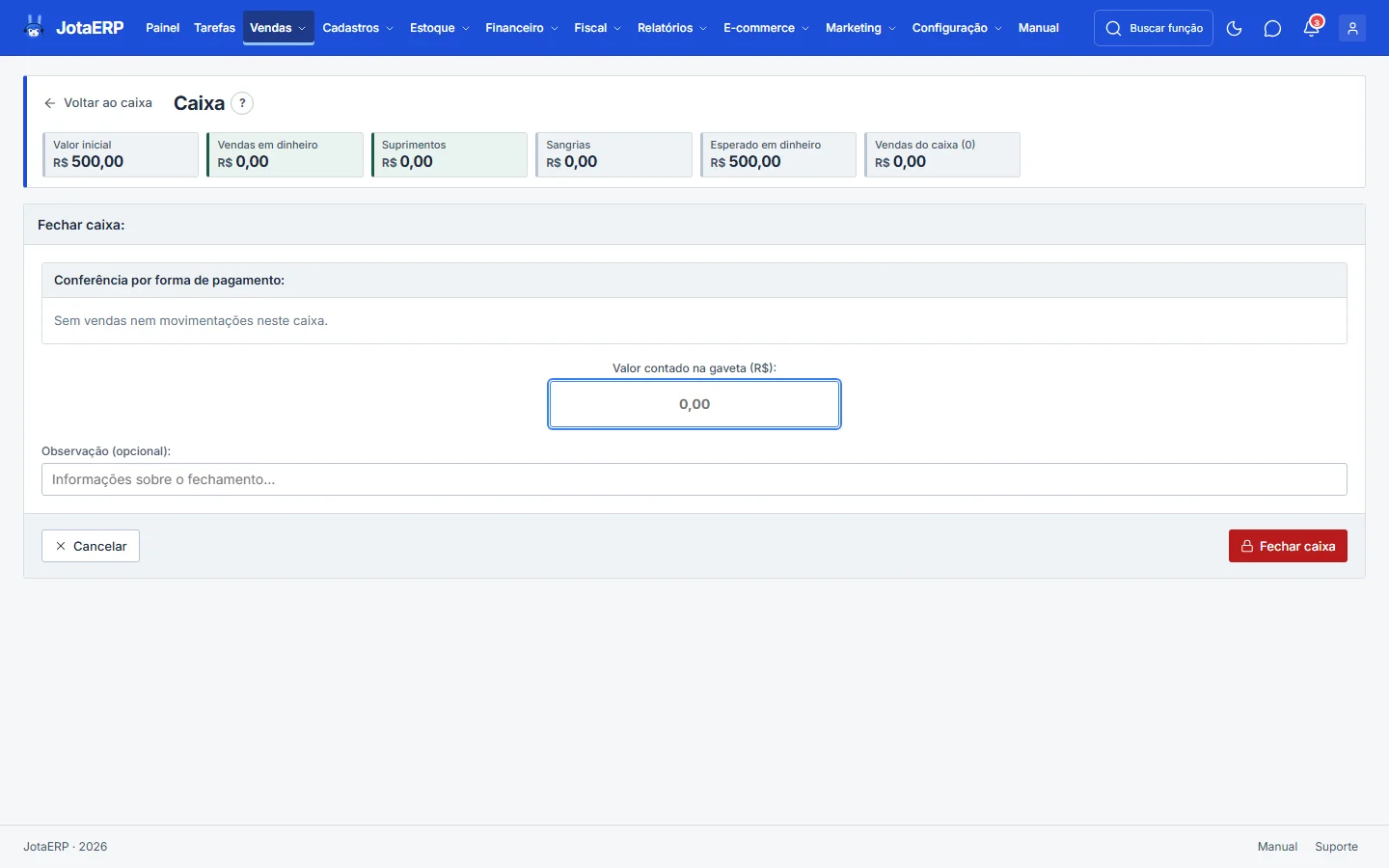Click the Observação text field
1389x868 pixels.
(694, 479)
